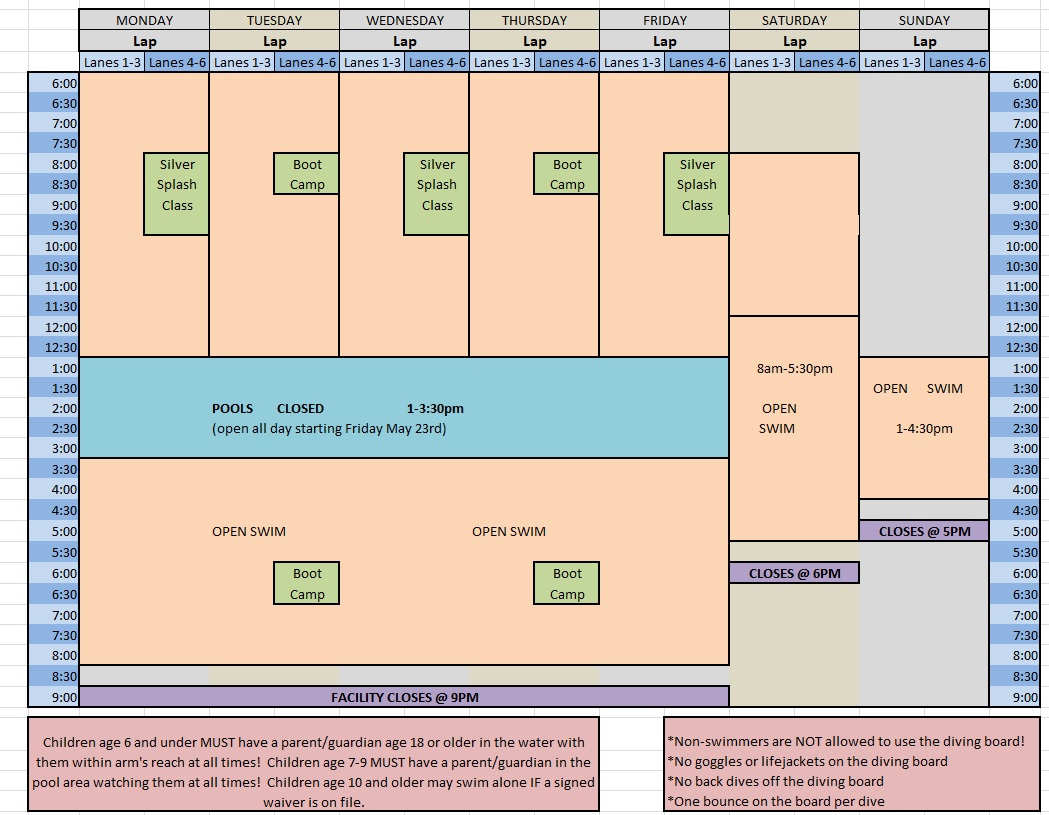Select Tuesday evening Boot Camp block
The height and width of the screenshot is (815, 1049).
point(306,583)
